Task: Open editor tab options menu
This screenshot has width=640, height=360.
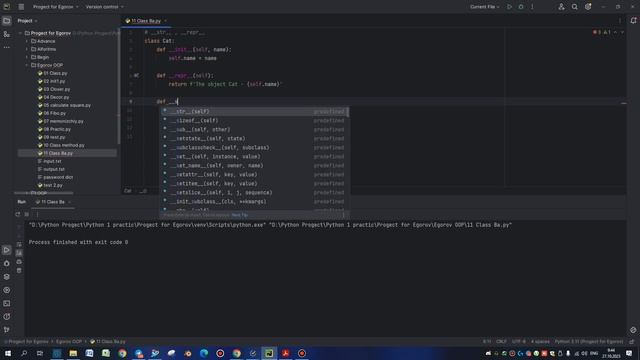Action: click(620, 20)
